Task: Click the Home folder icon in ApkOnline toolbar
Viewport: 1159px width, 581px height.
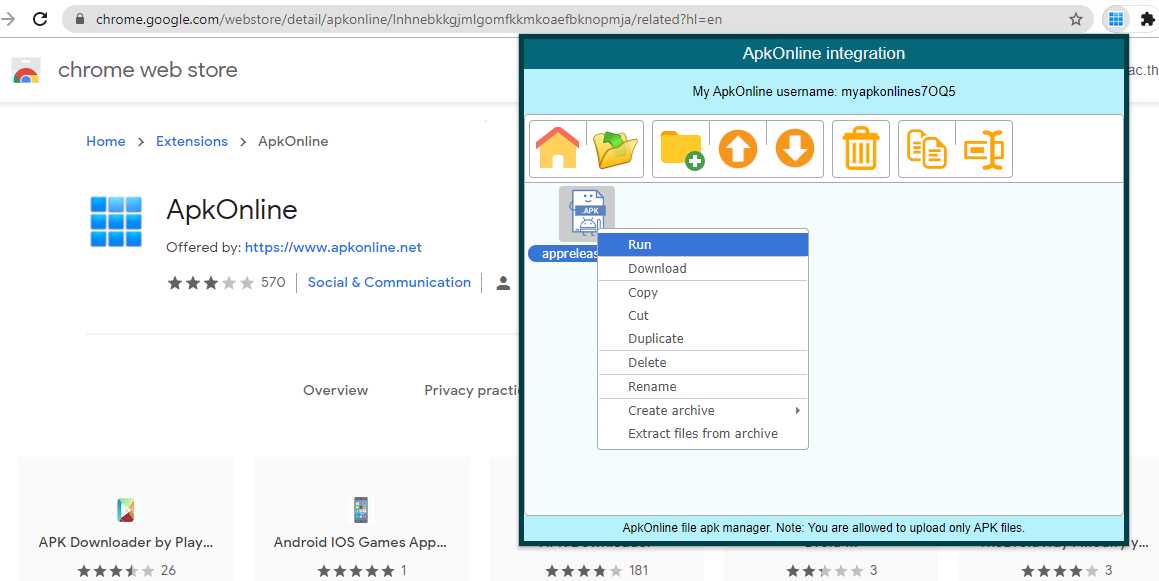Action: [557, 149]
